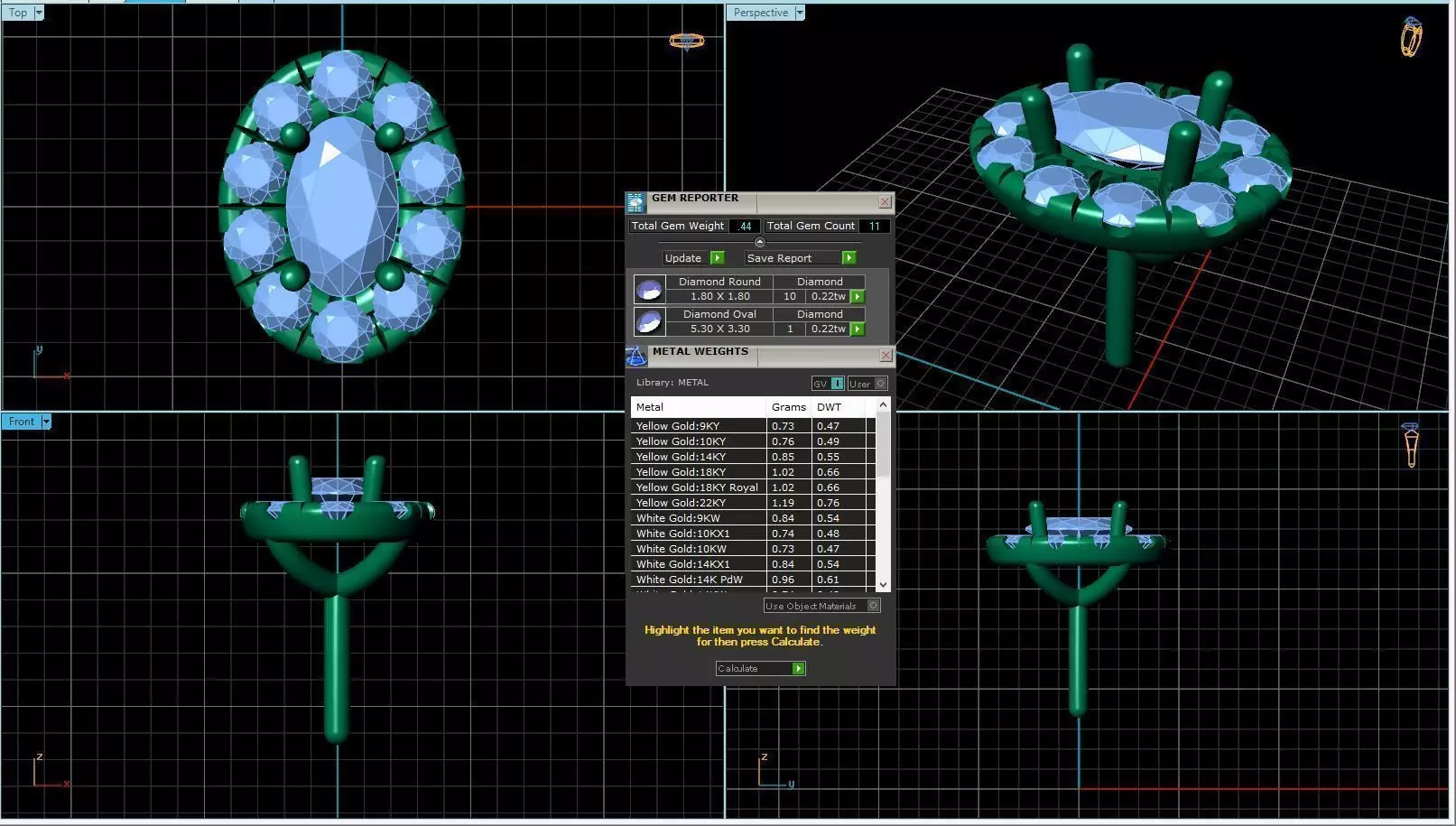Image resolution: width=1456 pixels, height=826 pixels.
Task: Select the White Gold:10KX1 row
Action: pyautogui.click(x=753, y=534)
